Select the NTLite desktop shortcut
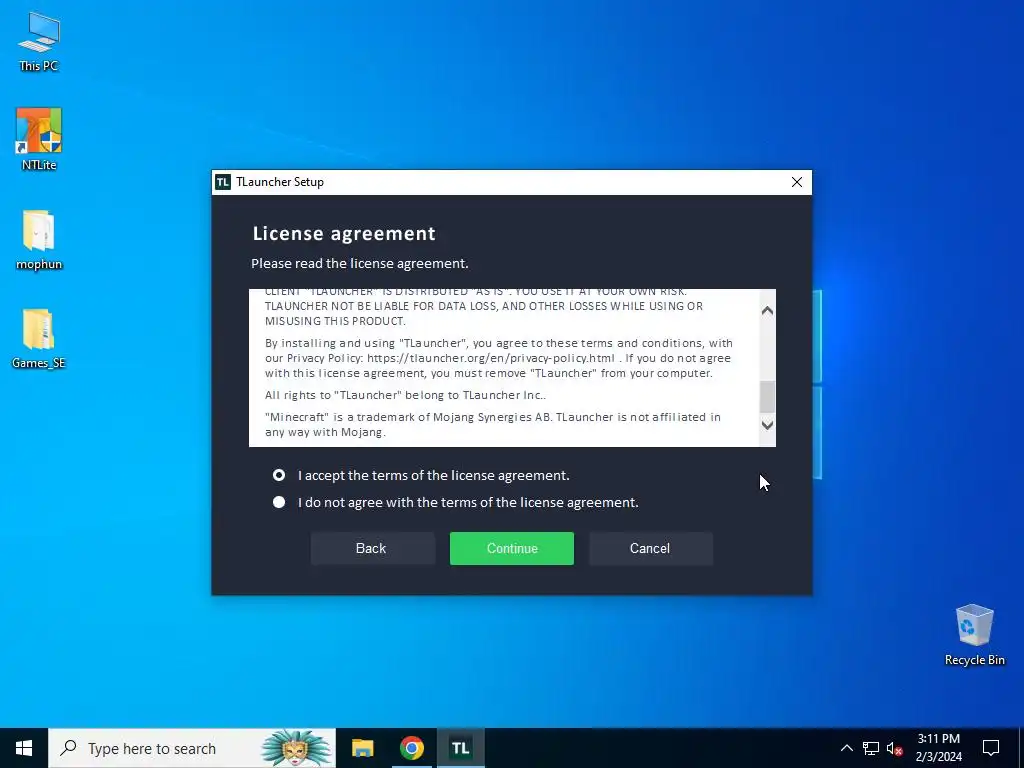 click(39, 139)
